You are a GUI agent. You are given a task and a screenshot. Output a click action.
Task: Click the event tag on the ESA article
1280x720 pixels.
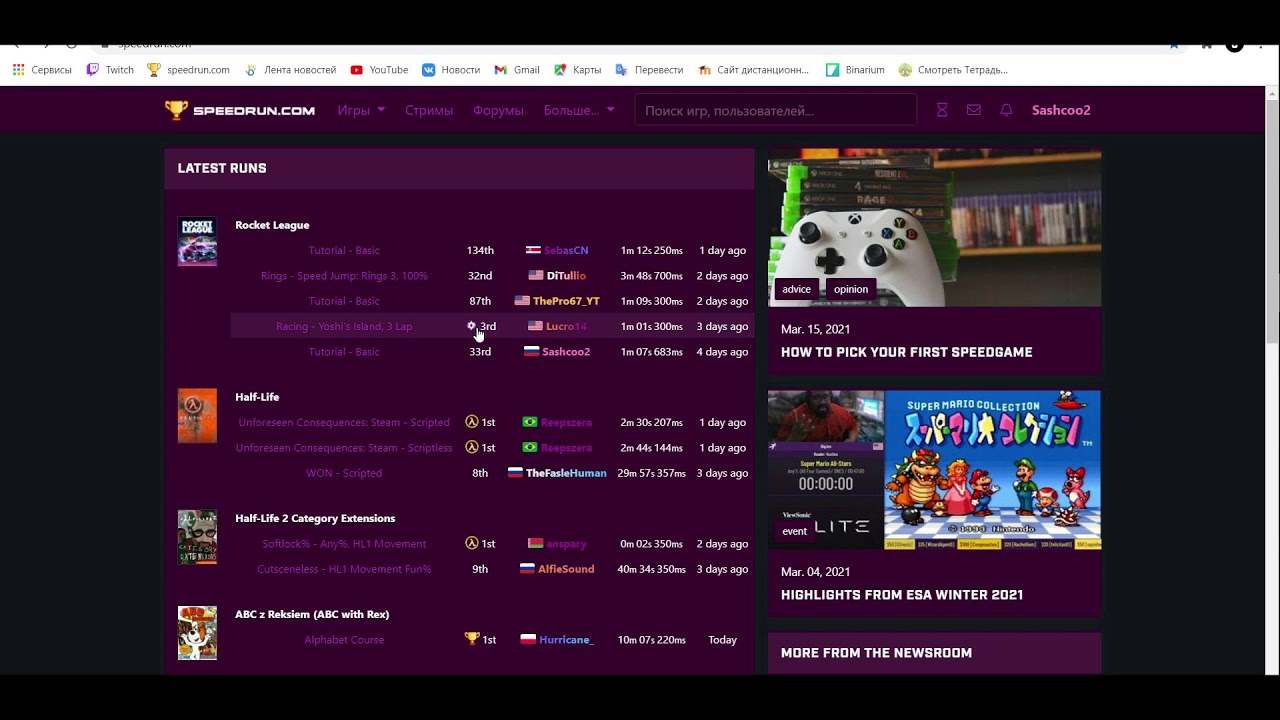(795, 531)
